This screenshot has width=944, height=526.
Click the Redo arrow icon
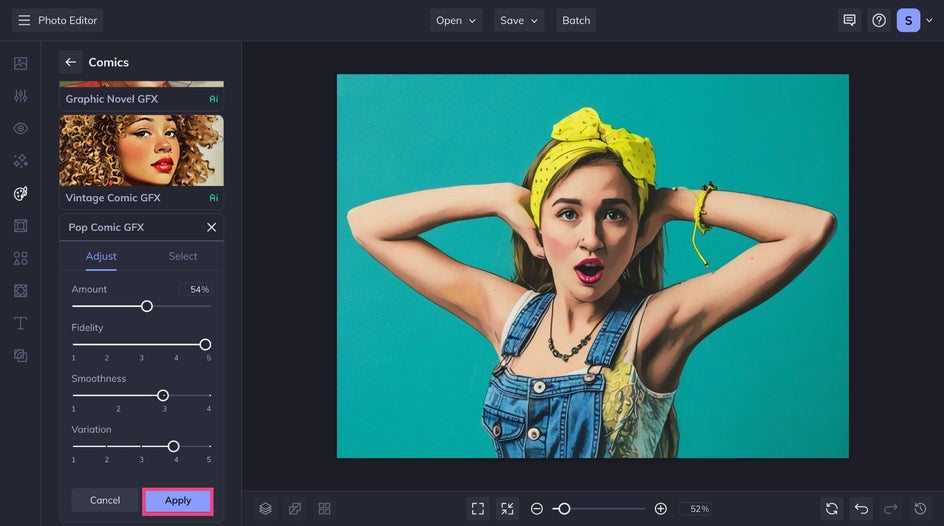point(891,509)
